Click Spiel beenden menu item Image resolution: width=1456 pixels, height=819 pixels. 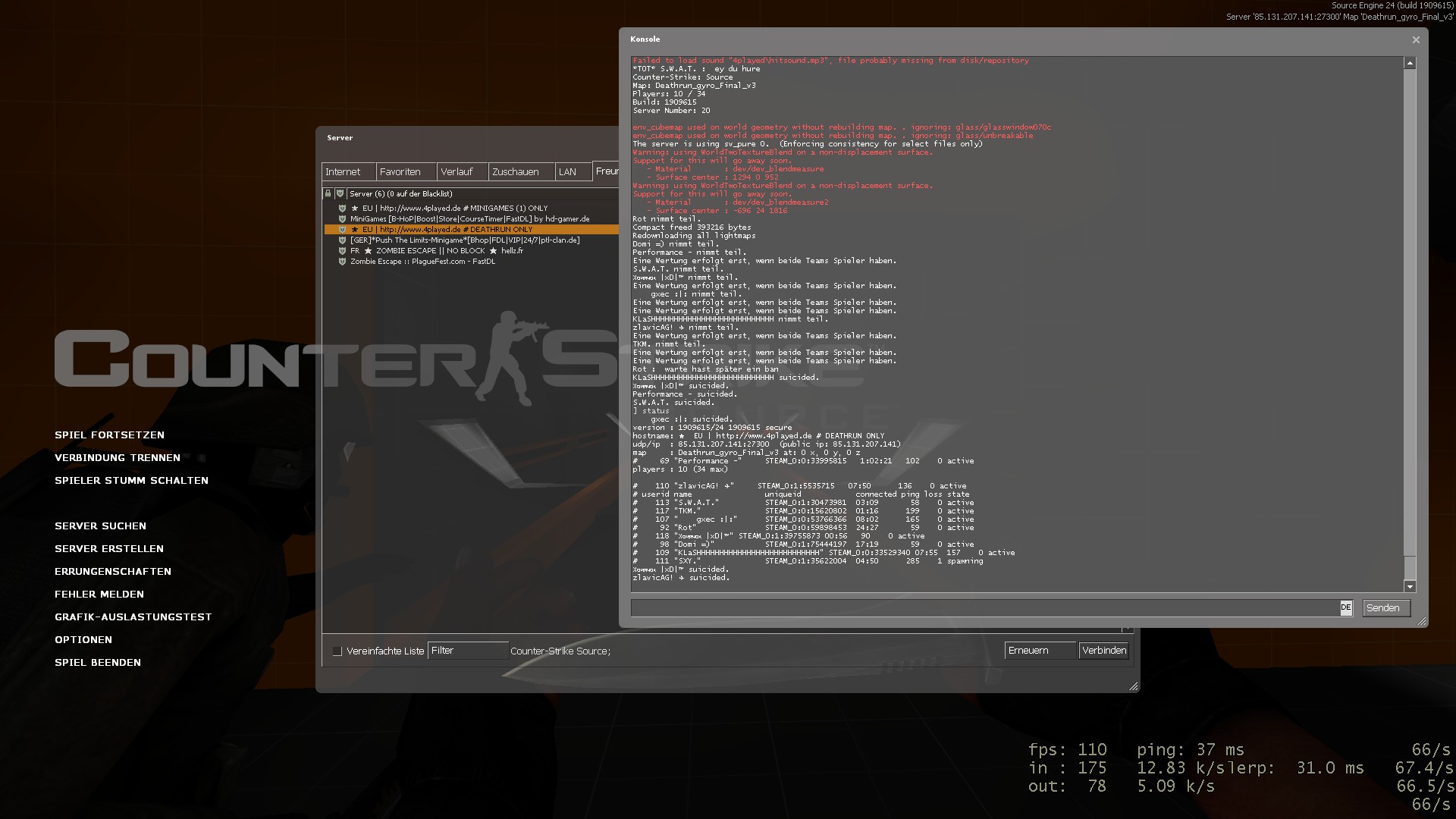(x=98, y=662)
